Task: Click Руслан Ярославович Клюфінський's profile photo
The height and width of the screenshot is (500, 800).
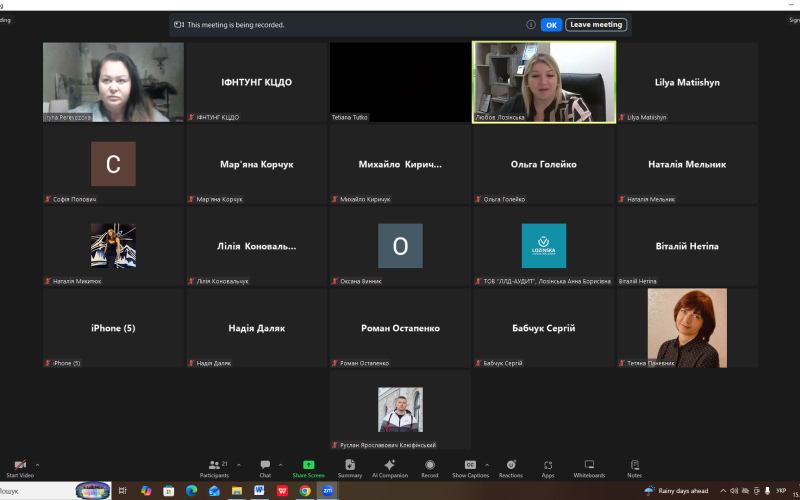Action: point(401,410)
